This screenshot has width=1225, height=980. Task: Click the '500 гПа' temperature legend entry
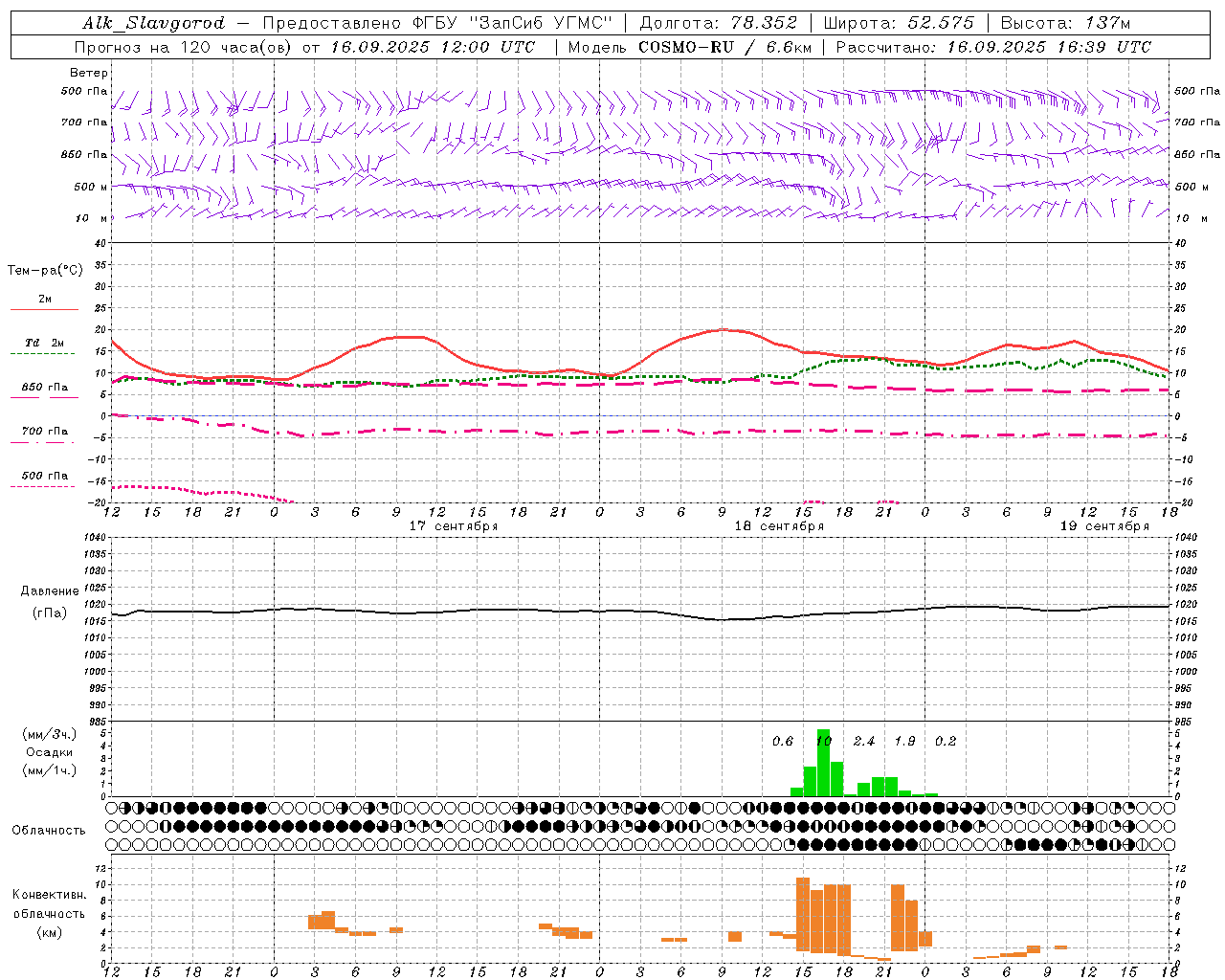pyautogui.click(x=45, y=476)
